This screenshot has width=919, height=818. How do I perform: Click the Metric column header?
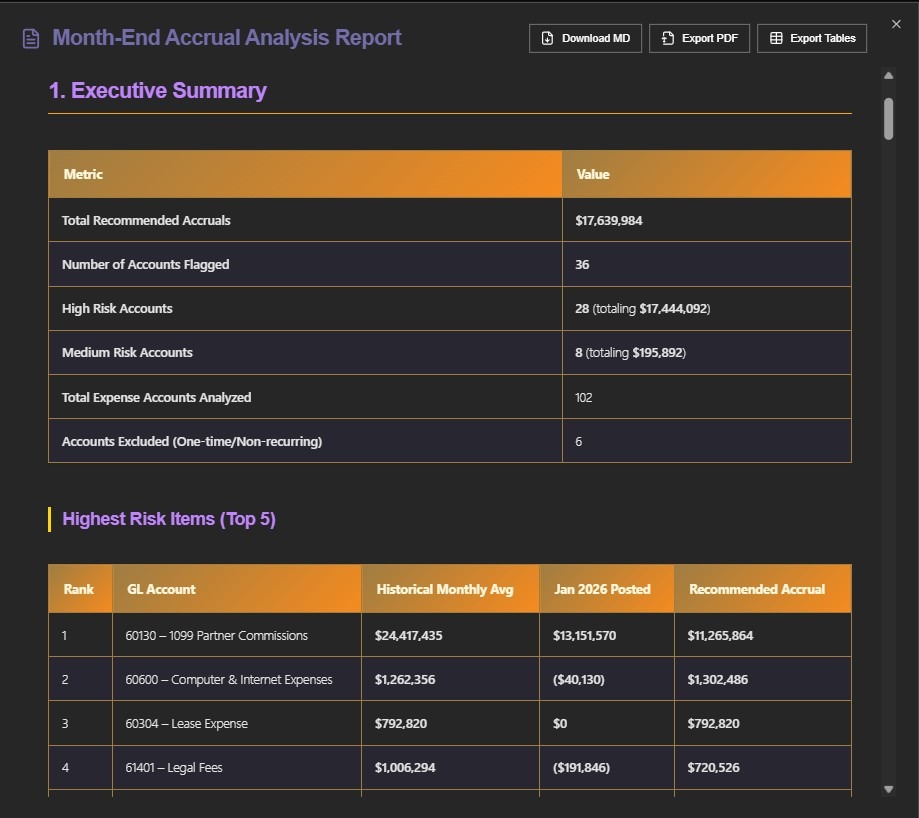[x=82, y=173]
